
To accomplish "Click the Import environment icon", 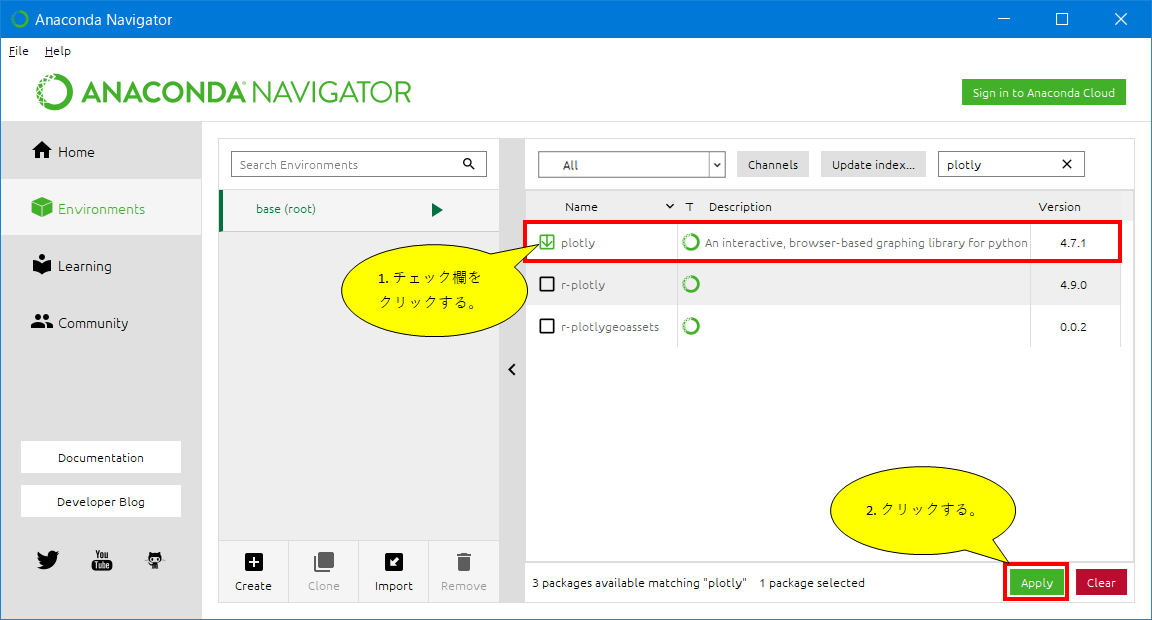I will [394, 562].
